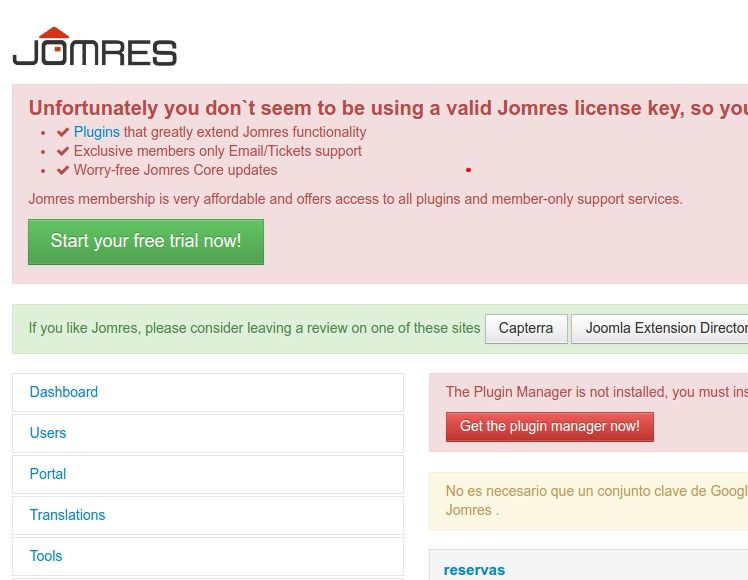Click the checkmark before the Plugins link
748x580 pixels.
click(x=62, y=132)
